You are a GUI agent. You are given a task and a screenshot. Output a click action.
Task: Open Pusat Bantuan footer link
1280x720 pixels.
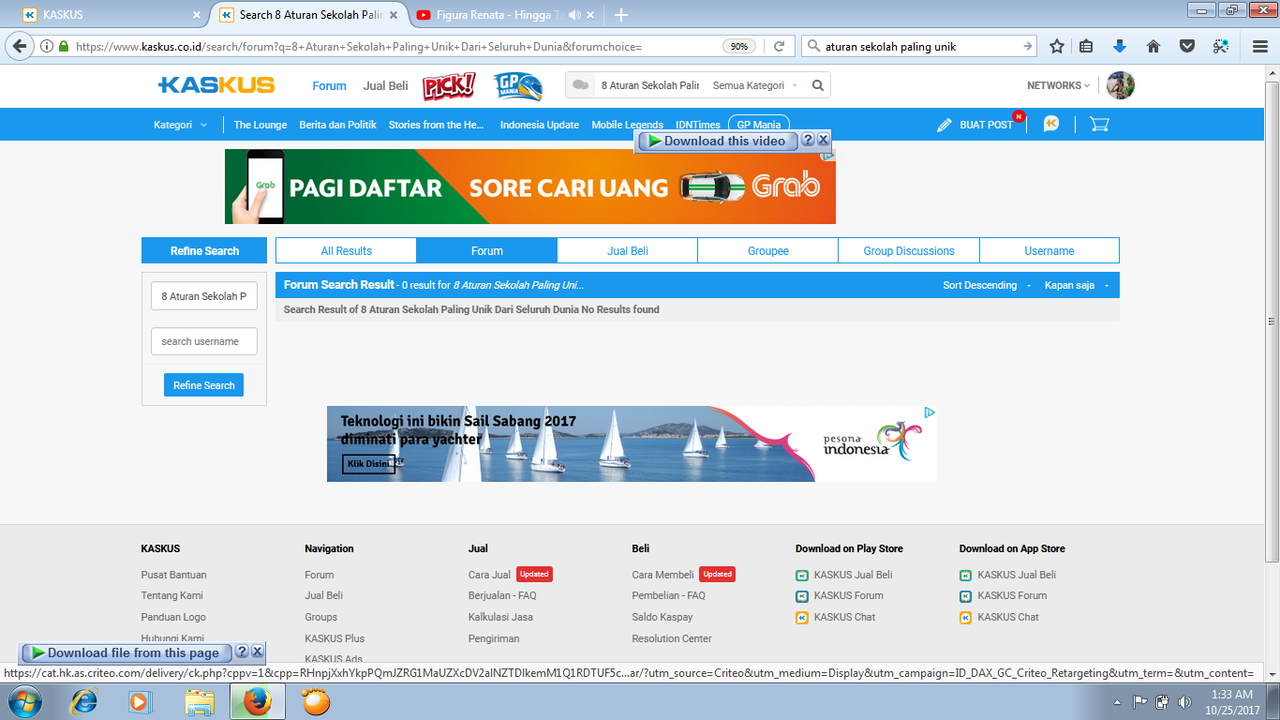(174, 575)
